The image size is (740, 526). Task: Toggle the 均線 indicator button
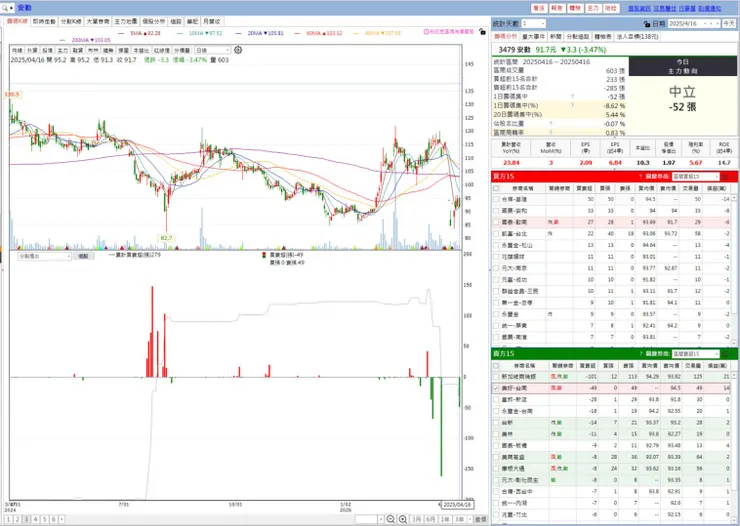coord(17,50)
